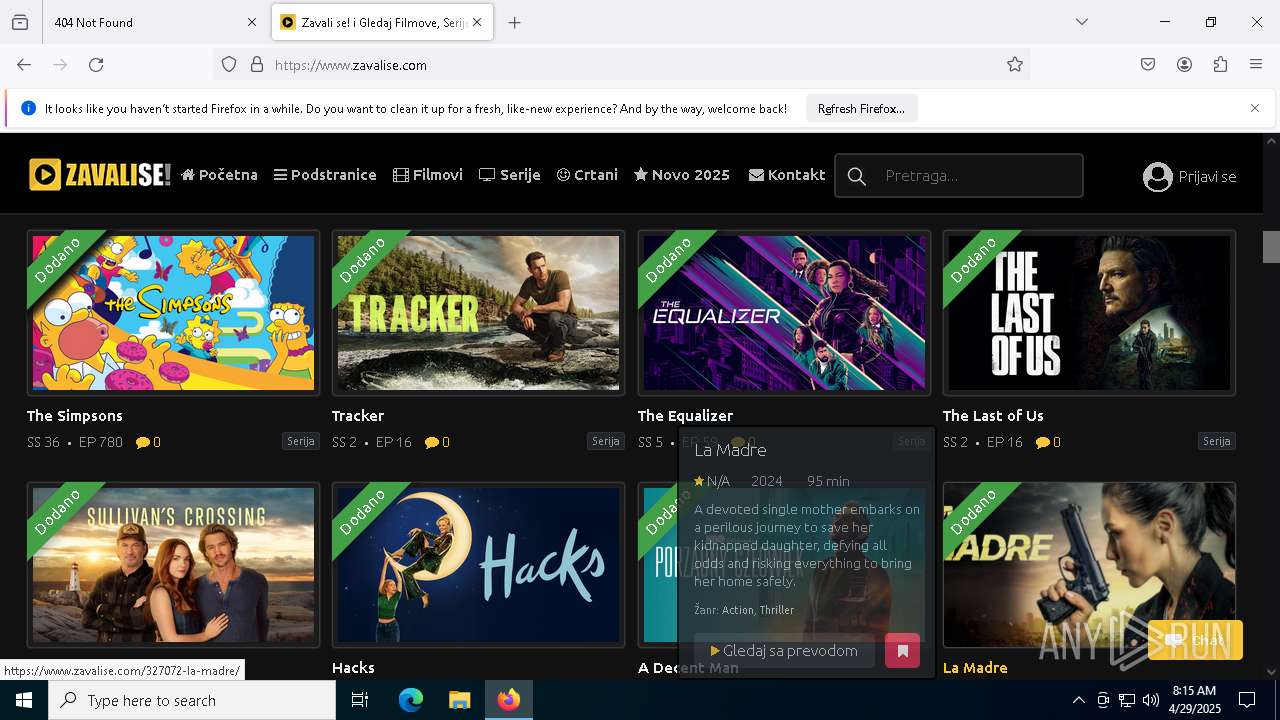Reload the current page
Viewport: 1280px width, 720px height.
[x=96, y=65]
